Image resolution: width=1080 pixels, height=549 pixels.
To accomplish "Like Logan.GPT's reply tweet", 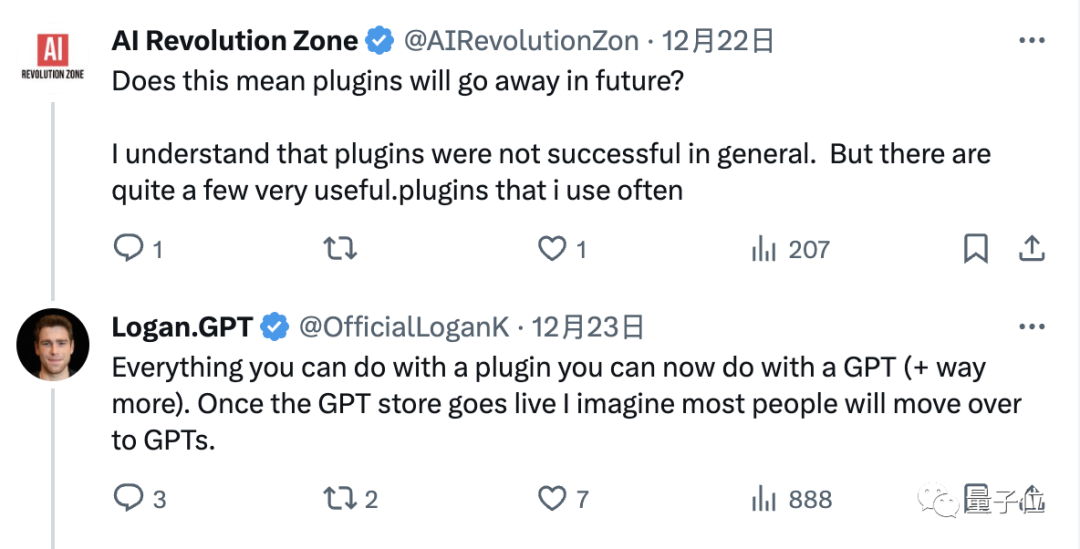I will click(x=552, y=498).
